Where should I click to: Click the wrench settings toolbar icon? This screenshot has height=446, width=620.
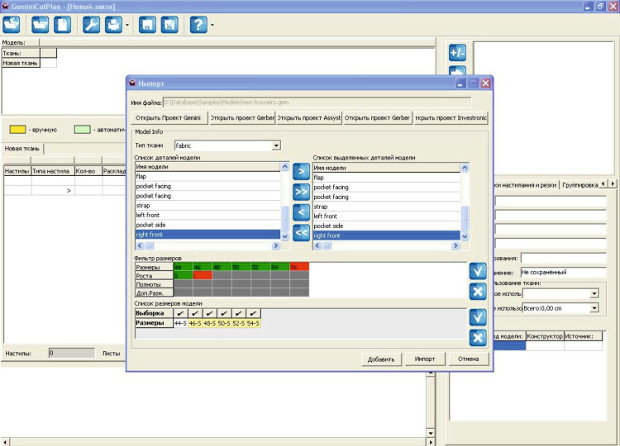coord(91,23)
